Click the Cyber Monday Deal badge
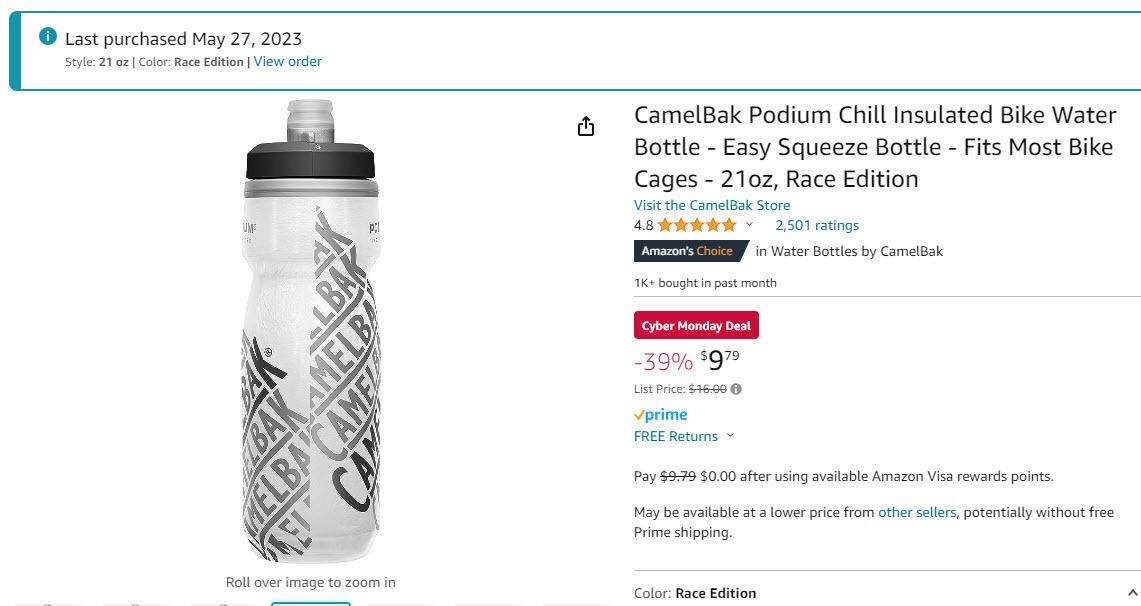1141x606 pixels. click(x=696, y=326)
